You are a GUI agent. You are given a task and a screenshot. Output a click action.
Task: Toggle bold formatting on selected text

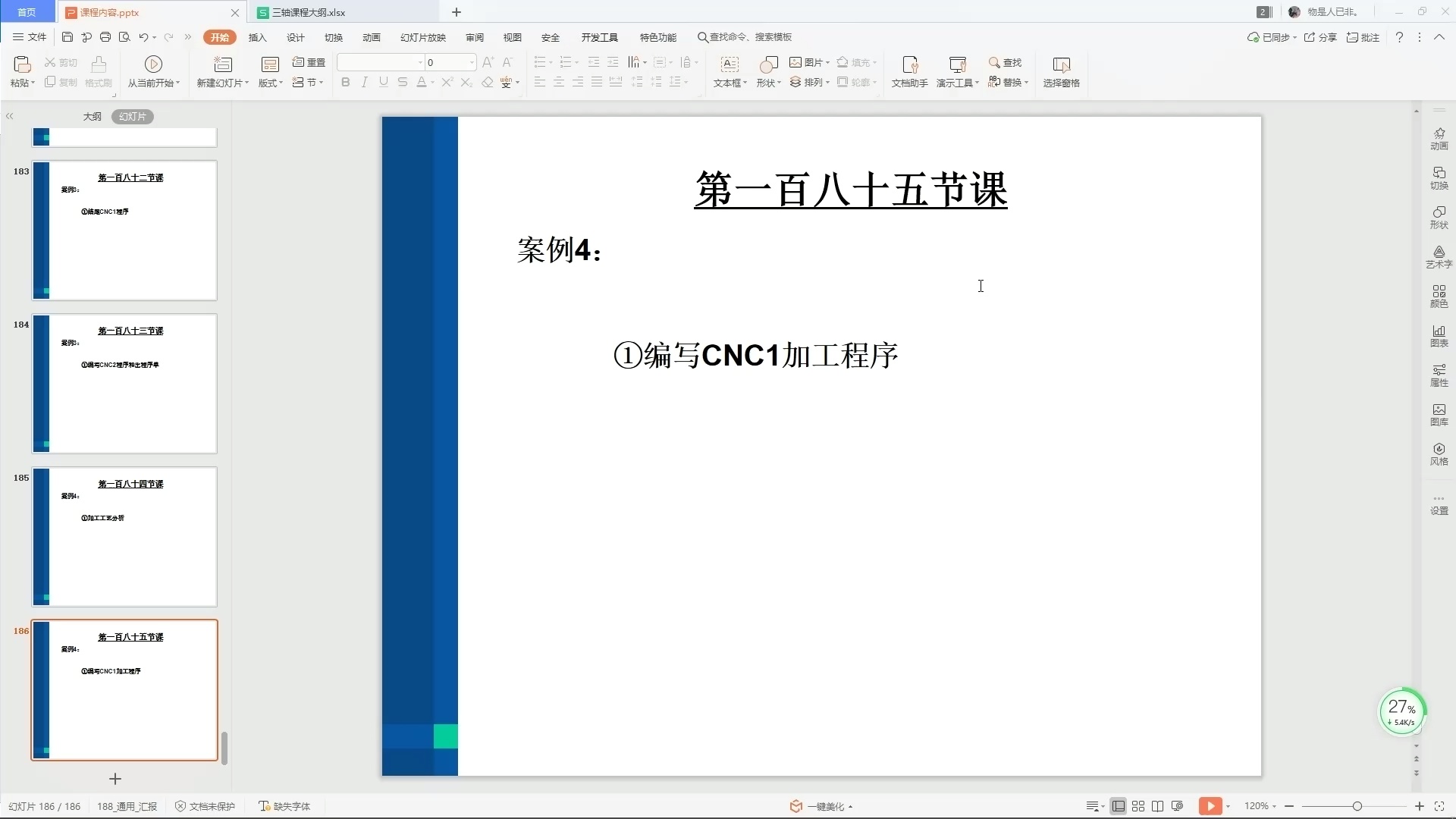(345, 82)
